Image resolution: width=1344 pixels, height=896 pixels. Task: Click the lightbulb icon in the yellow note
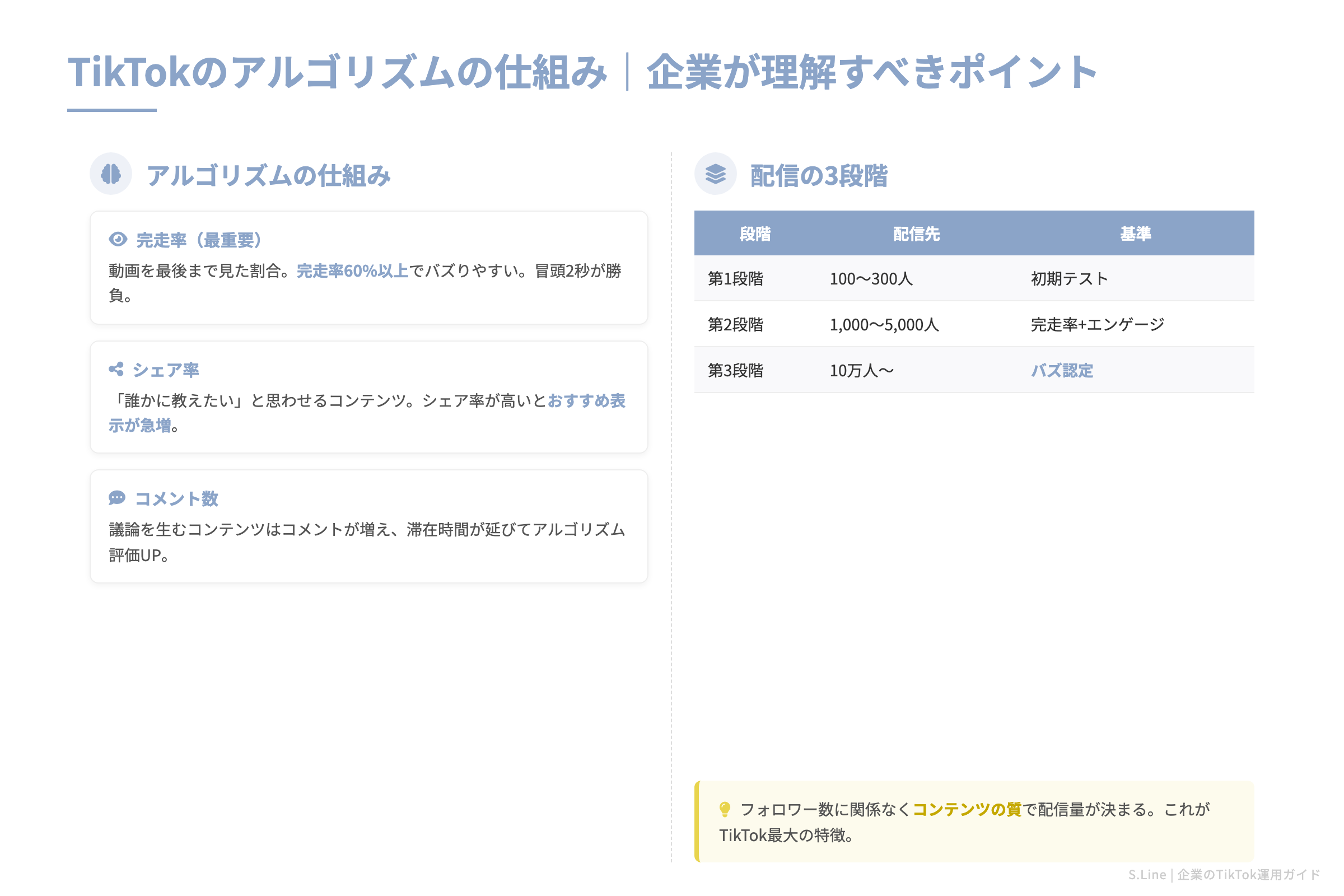pyautogui.click(x=726, y=809)
